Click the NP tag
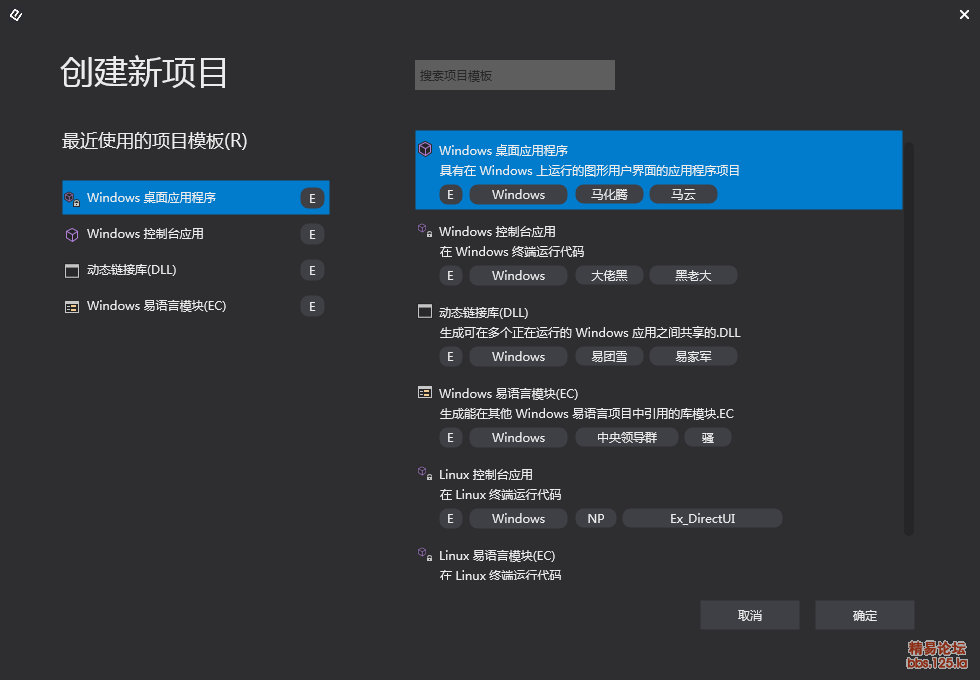 pos(596,518)
